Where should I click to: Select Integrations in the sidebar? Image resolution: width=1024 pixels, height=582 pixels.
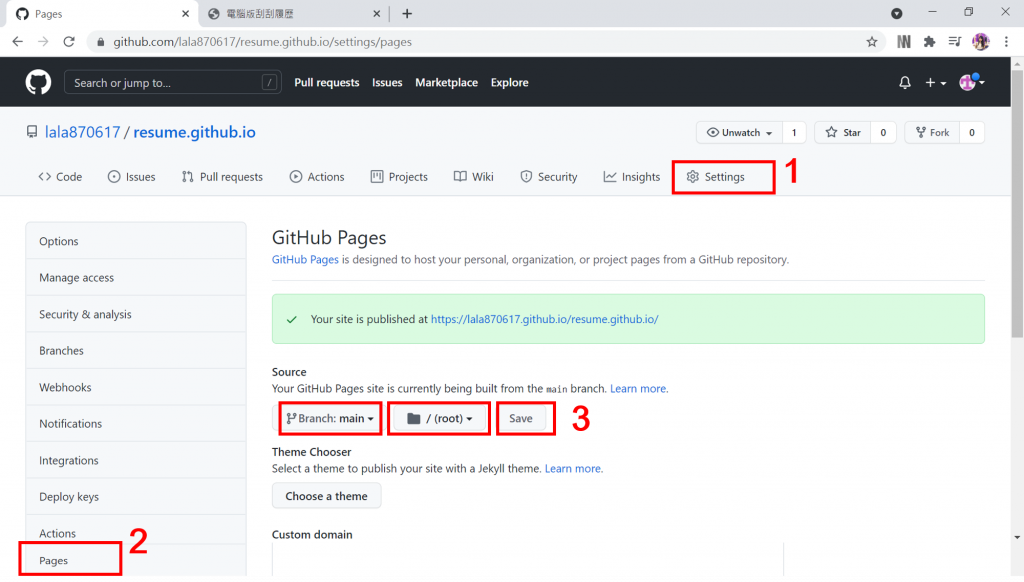tap(136, 461)
